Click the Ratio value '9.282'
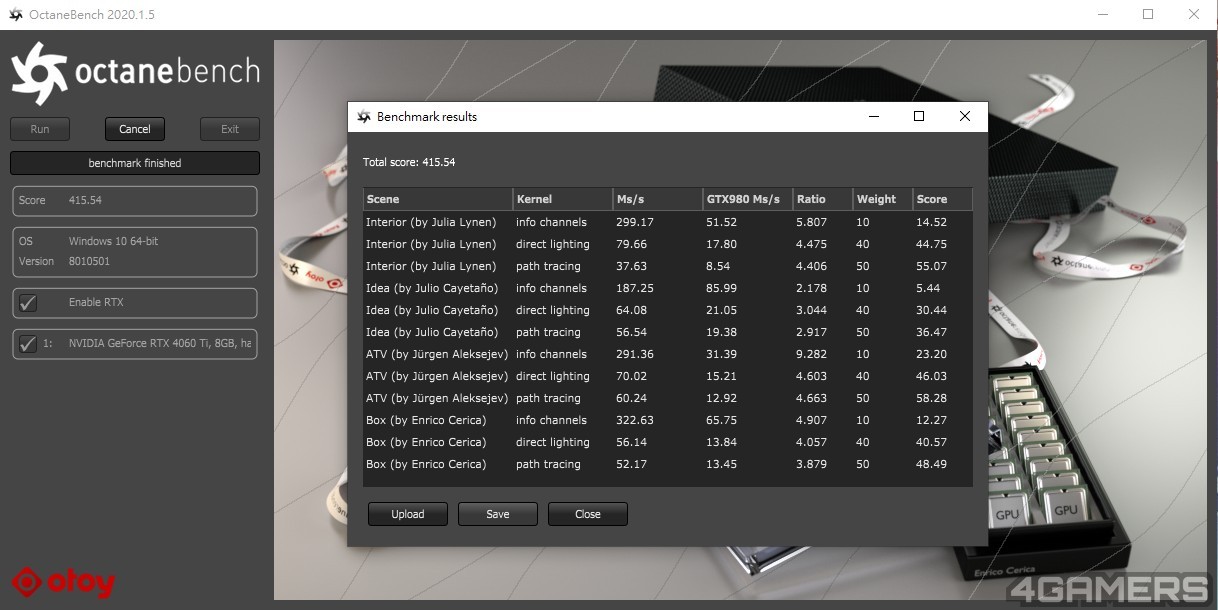Viewport: 1218px width, 610px height. point(812,354)
